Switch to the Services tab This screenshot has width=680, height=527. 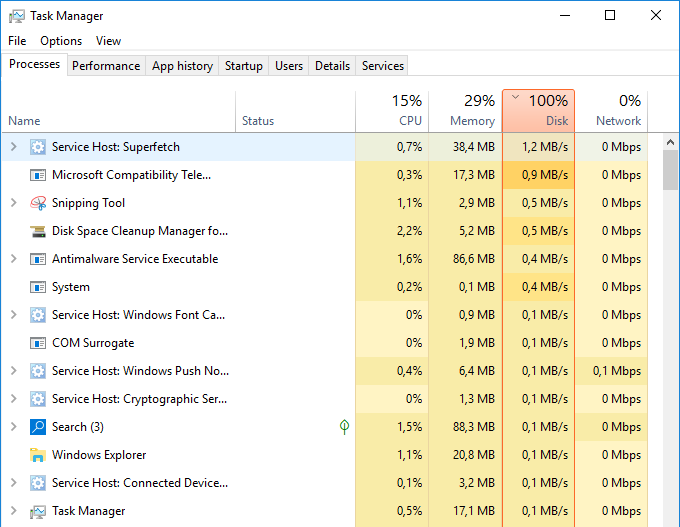[x=383, y=66]
